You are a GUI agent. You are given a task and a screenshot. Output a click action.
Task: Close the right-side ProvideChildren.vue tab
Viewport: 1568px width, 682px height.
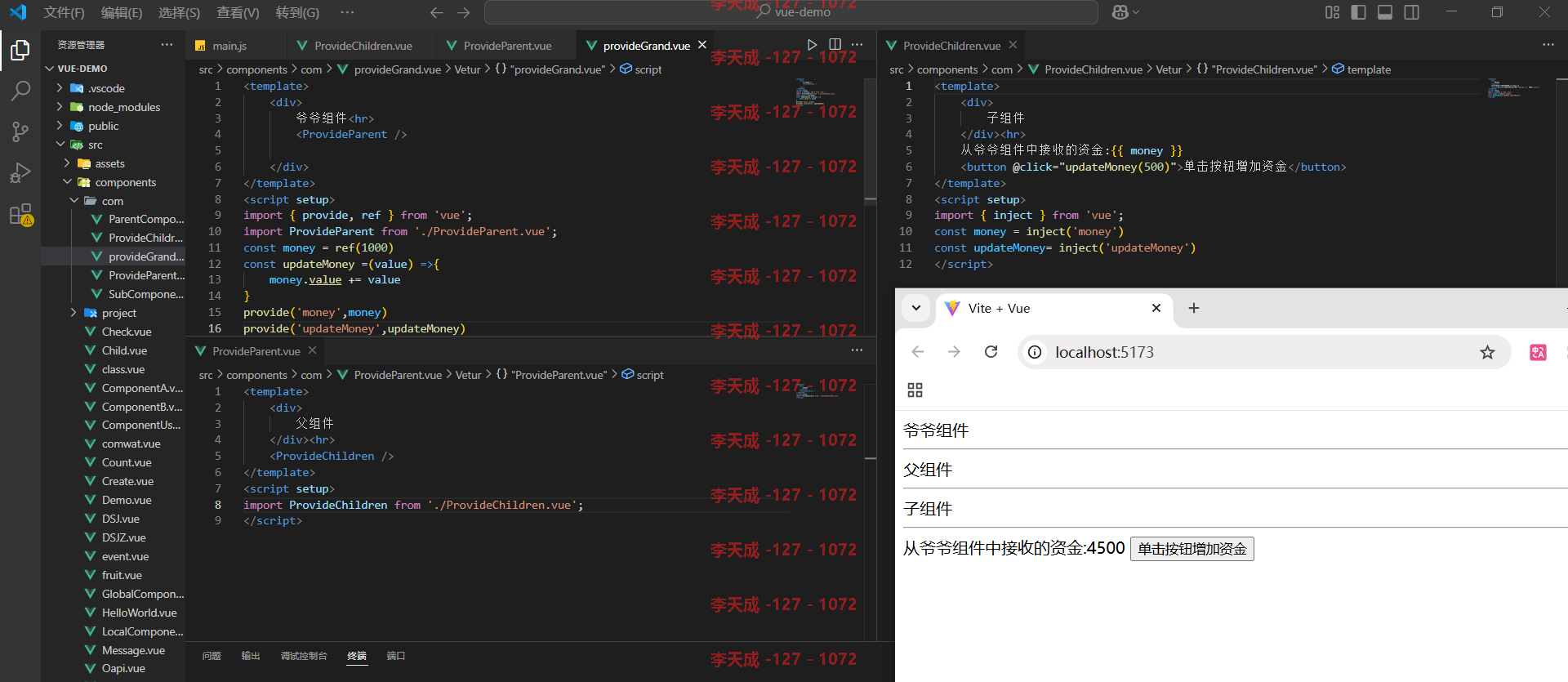(1013, 45)
